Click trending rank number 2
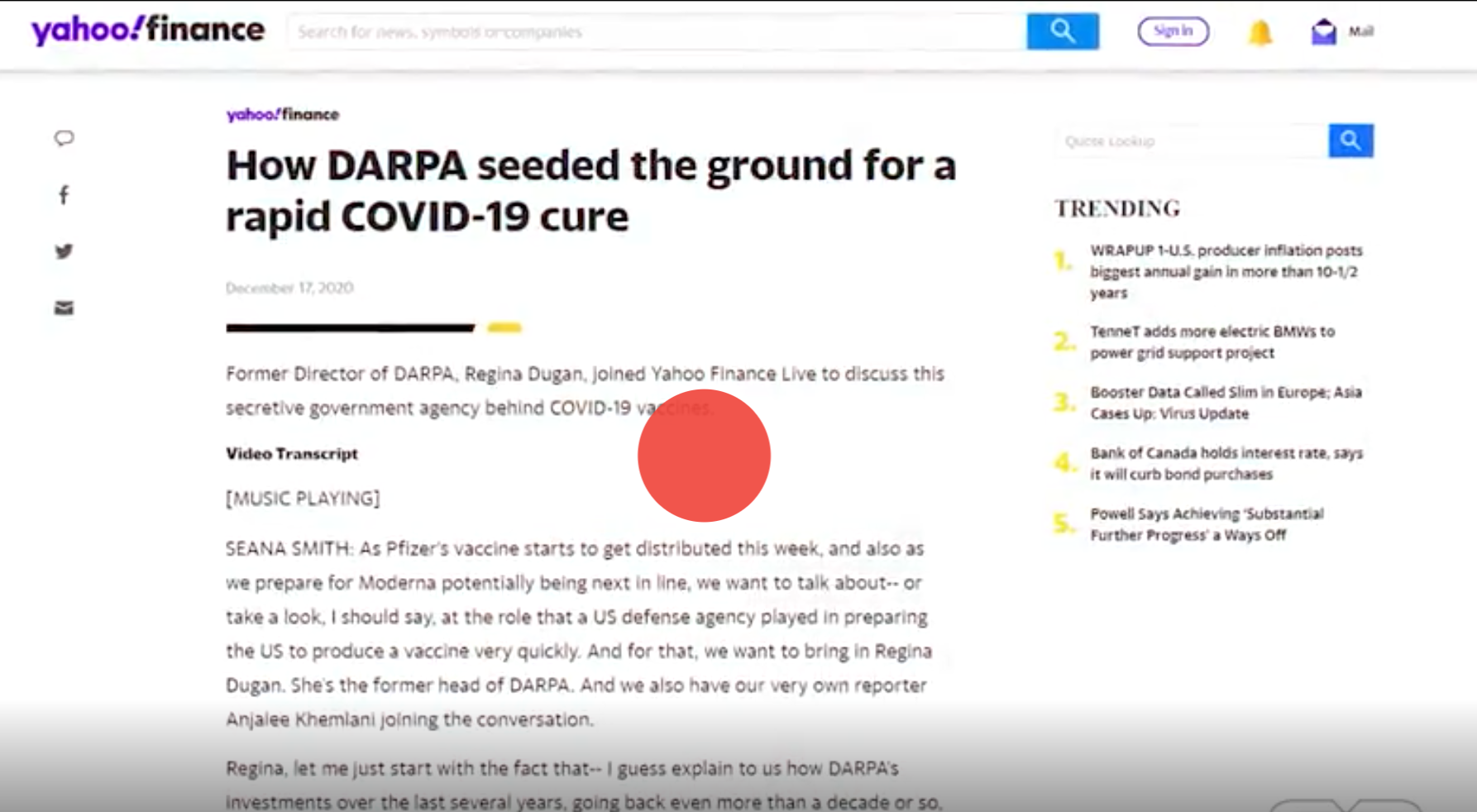The width and height of the screenshot is (1477, 812). coord(1064,342)
